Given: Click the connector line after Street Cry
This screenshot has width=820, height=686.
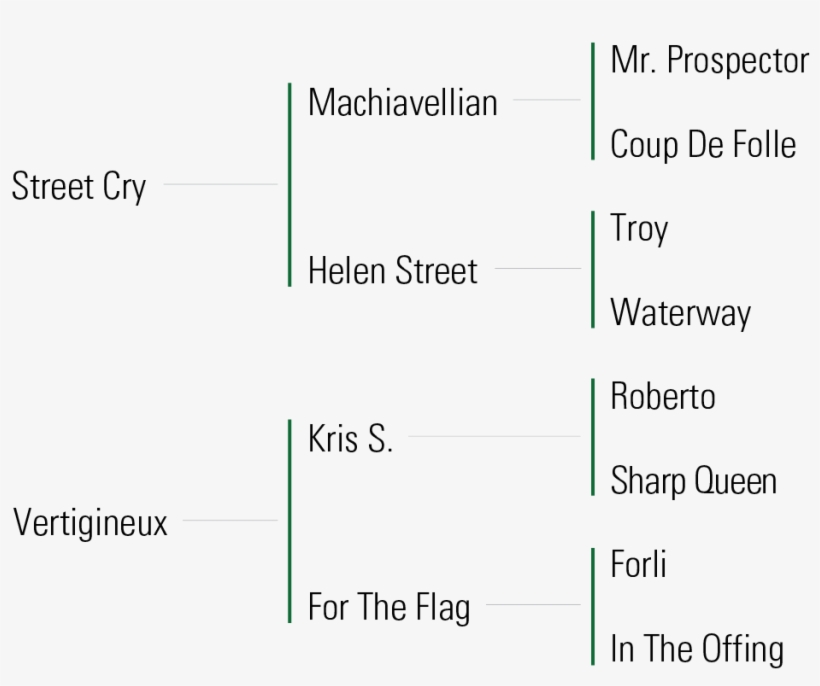Looking at the screenshot, I should click(220, 184).
